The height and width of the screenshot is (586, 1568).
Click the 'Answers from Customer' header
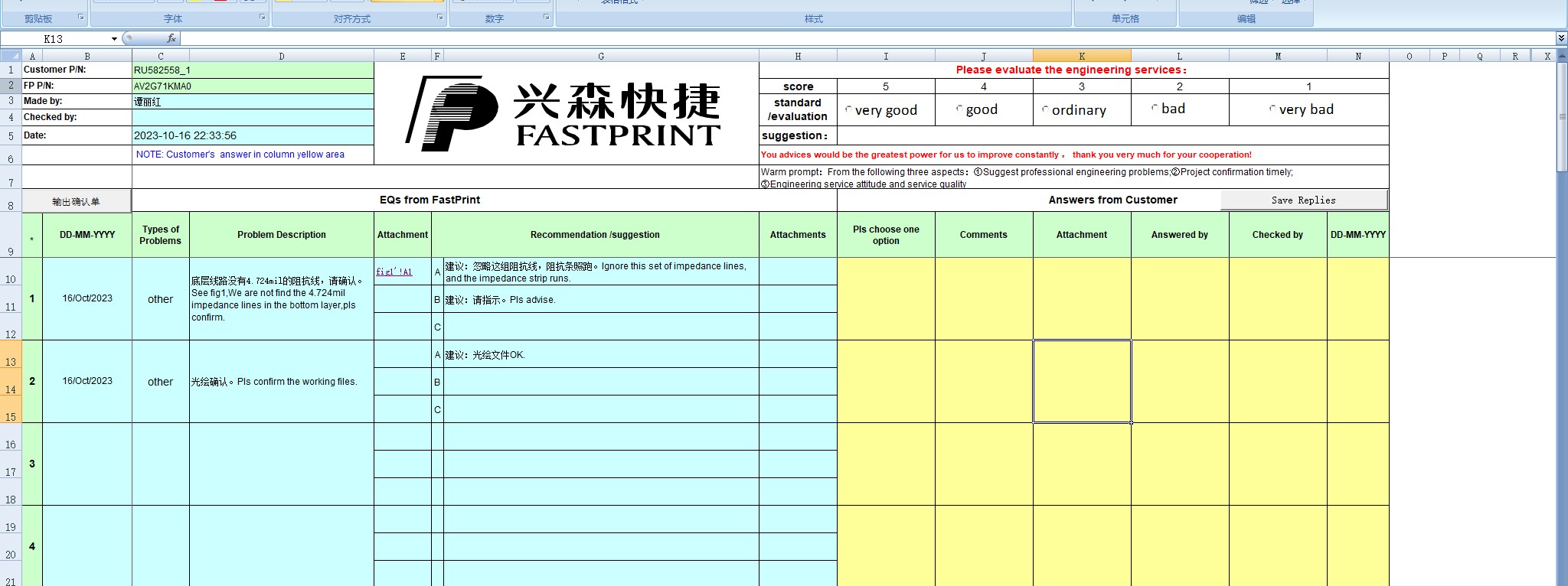1112,200
